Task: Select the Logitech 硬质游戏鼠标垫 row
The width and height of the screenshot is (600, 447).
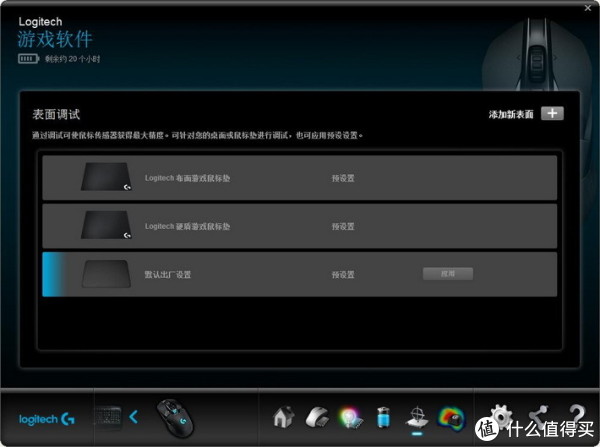Action: coord(300,226)
